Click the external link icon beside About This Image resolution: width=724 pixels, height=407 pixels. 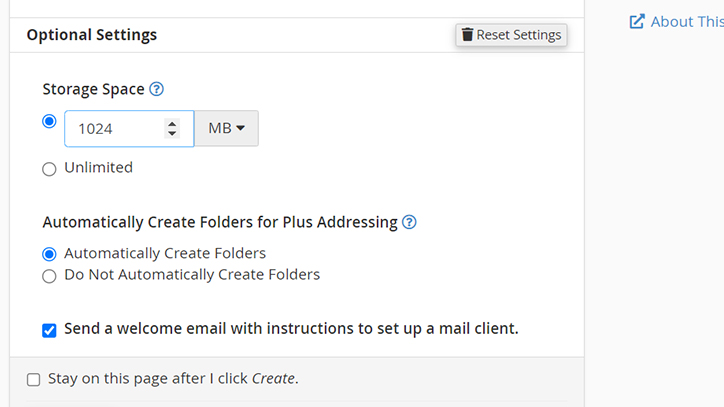[x=637, y=21]
